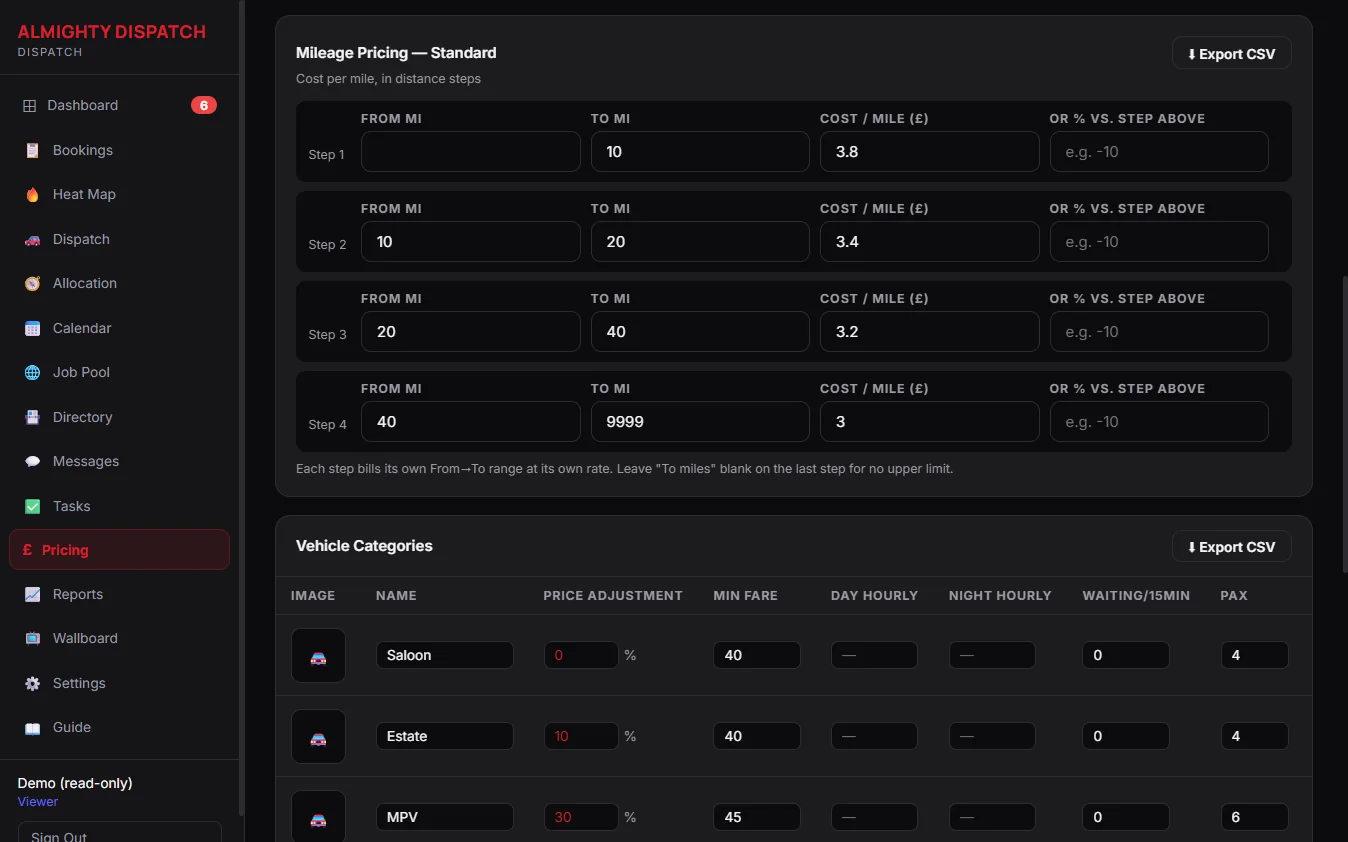Click the Calendar icon in sidebar
This screenshot has height=842, width=1348.
(x=33, y=328)
